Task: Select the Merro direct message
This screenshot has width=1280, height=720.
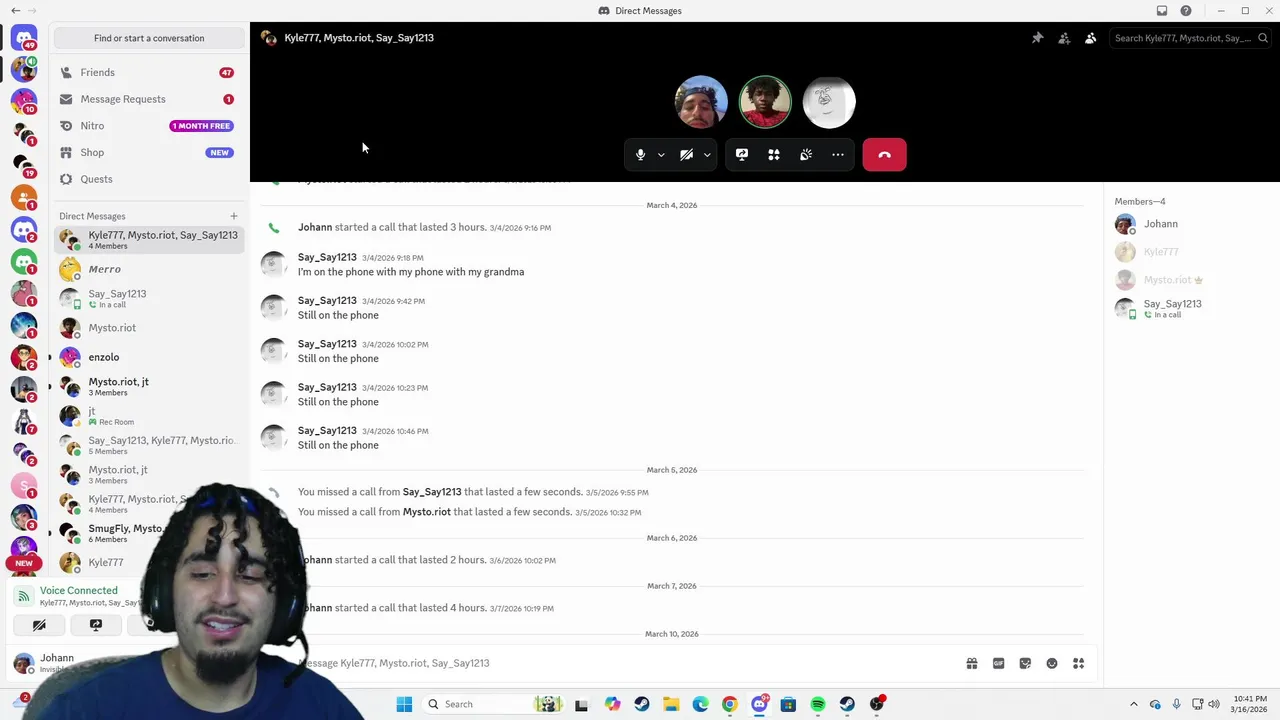Action: (x=149, y=269)
